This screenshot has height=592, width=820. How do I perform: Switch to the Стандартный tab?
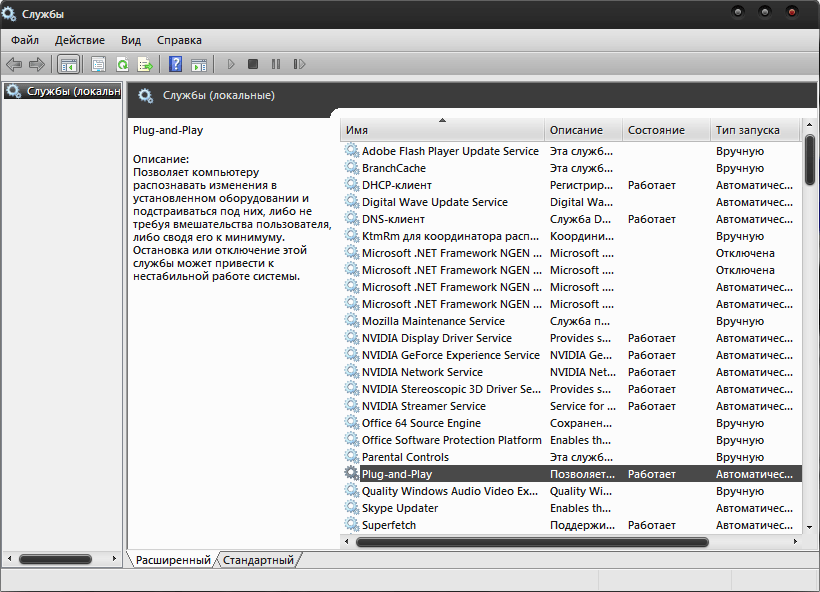click(259, 560)
